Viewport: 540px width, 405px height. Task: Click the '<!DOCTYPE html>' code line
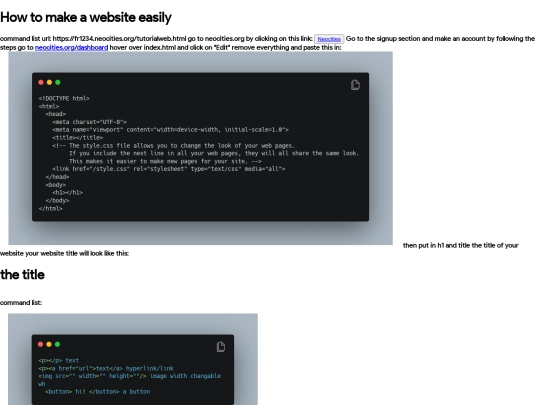coord(64,98)
